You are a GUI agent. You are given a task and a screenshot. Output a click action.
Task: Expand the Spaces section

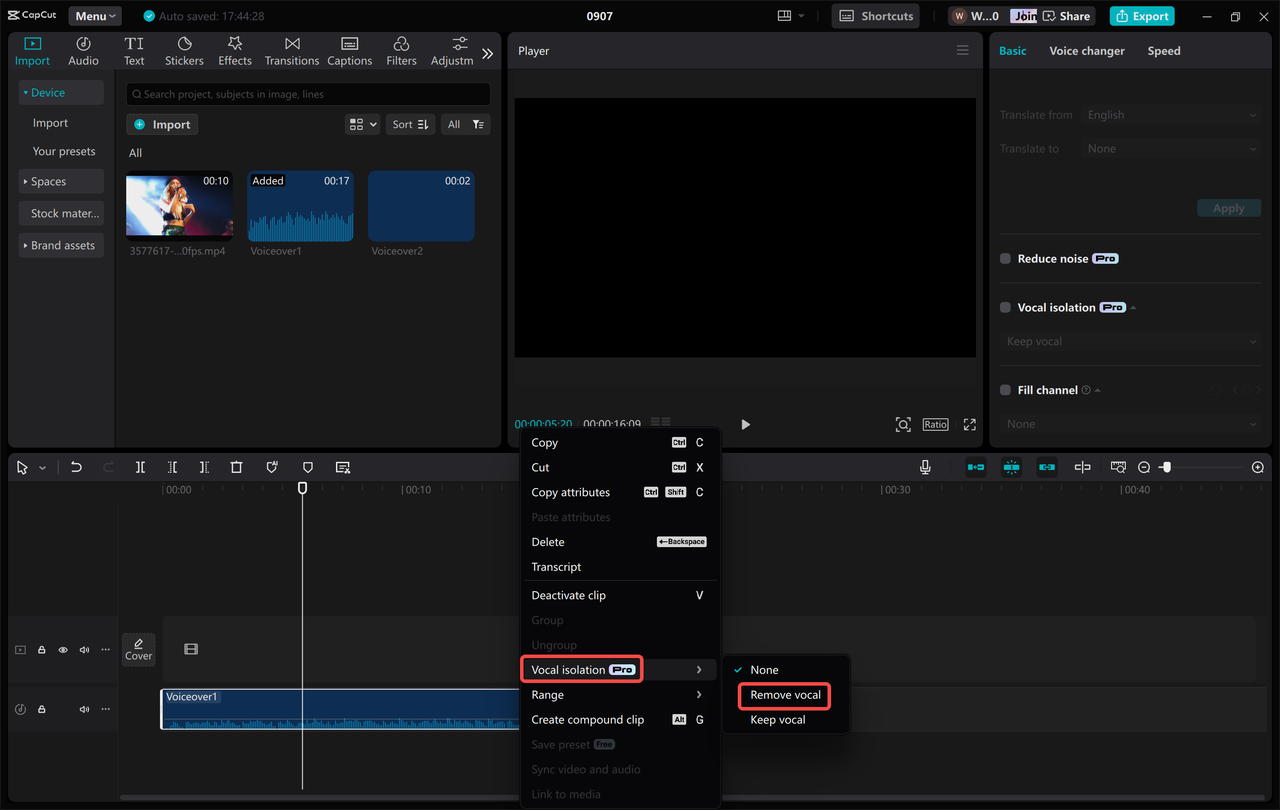tap(61, 181)
